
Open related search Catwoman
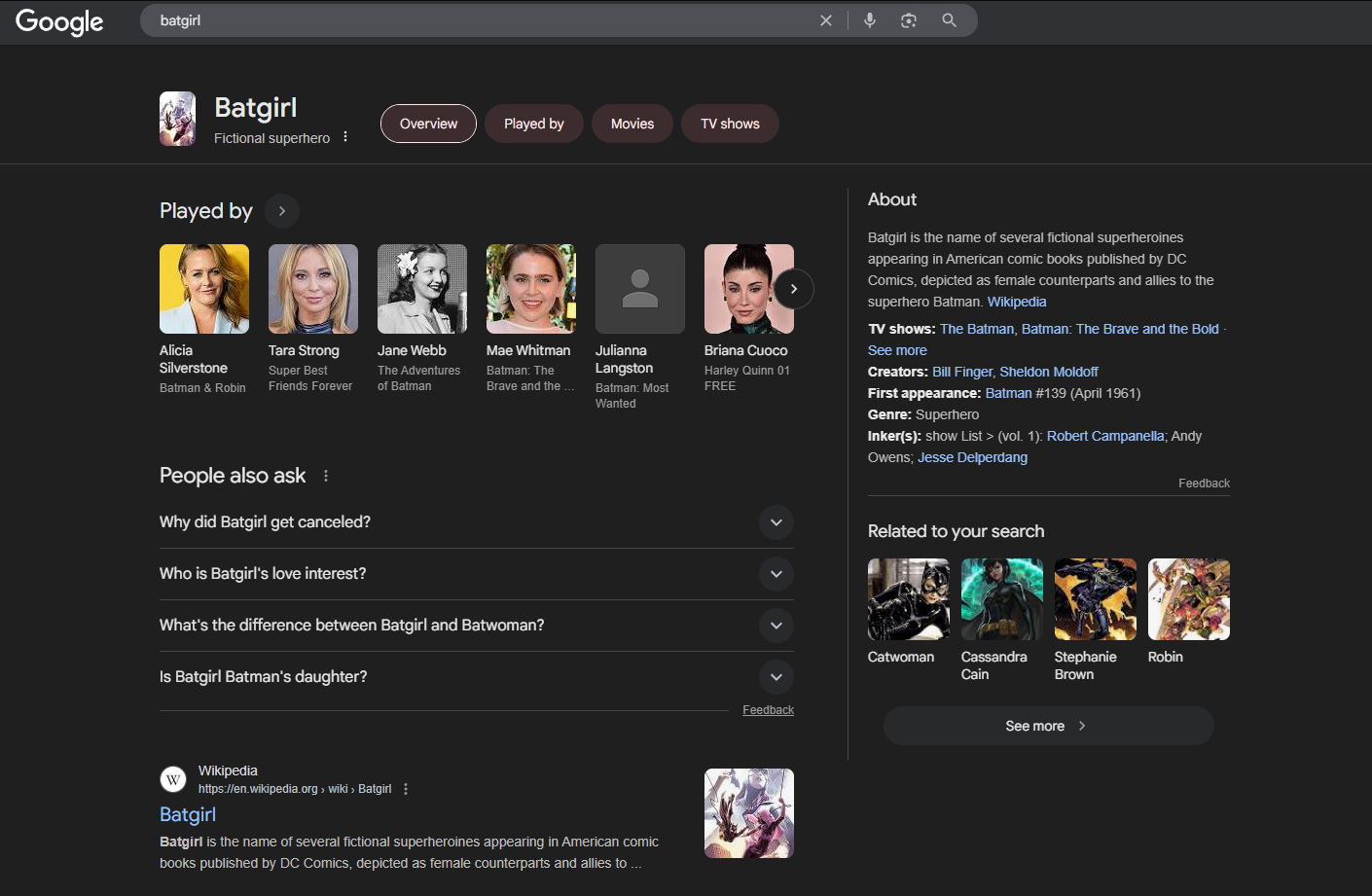(909, 613)
